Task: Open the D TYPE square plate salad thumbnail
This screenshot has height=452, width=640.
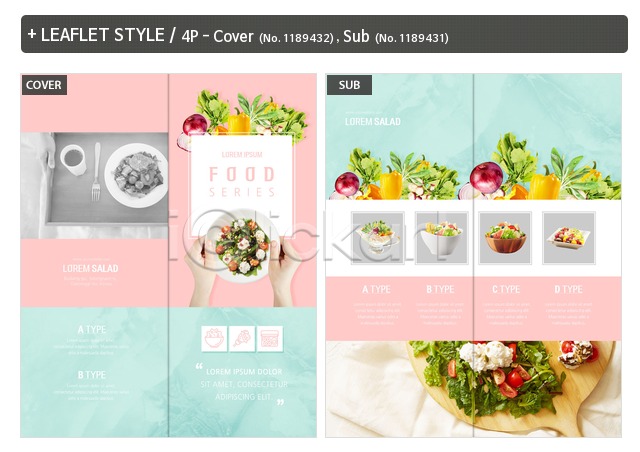Action: click(x=569, y=238)
